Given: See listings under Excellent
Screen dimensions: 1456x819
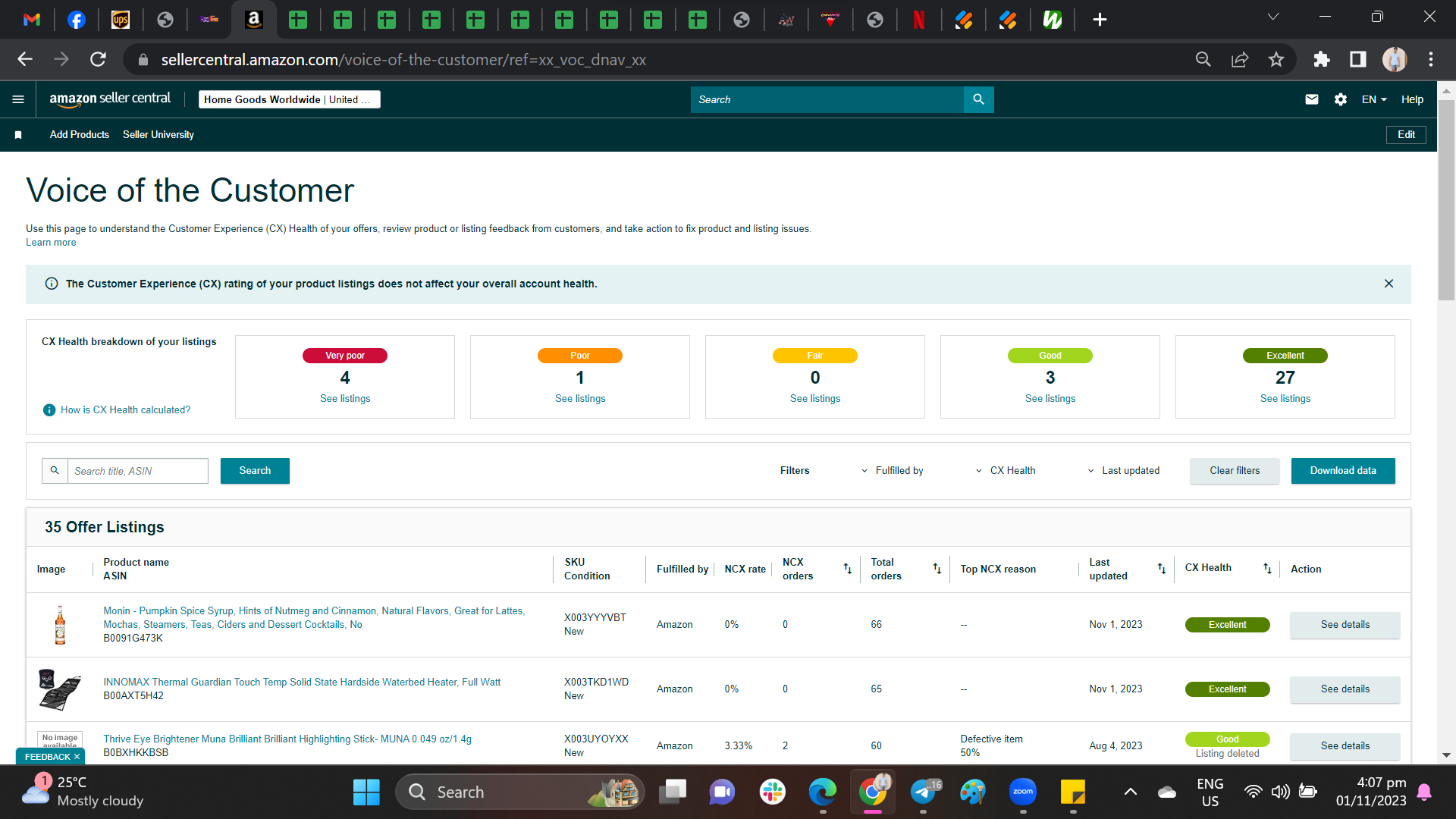Looking at the screenshot, I should click(1285, 399).
